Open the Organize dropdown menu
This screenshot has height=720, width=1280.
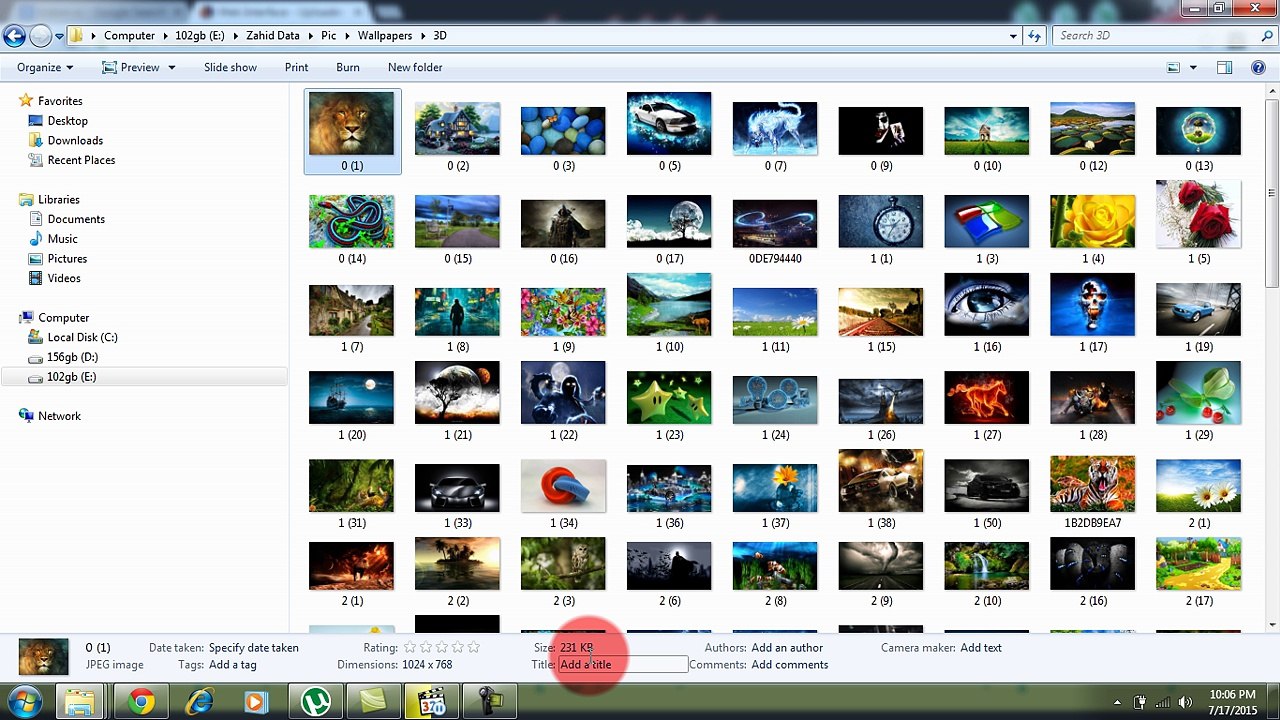click(x=45, y=68)
